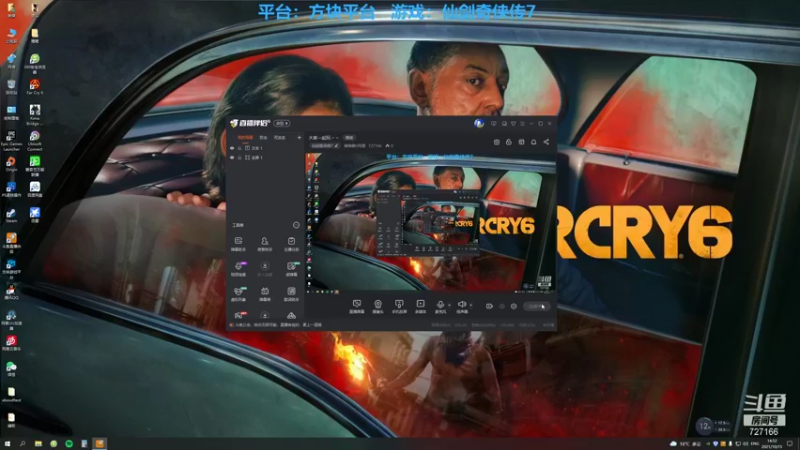Toggle lock on the first scene source
The width and height of the screenshot is (800, 450).
pyautogui.click(x=239, y=148)
